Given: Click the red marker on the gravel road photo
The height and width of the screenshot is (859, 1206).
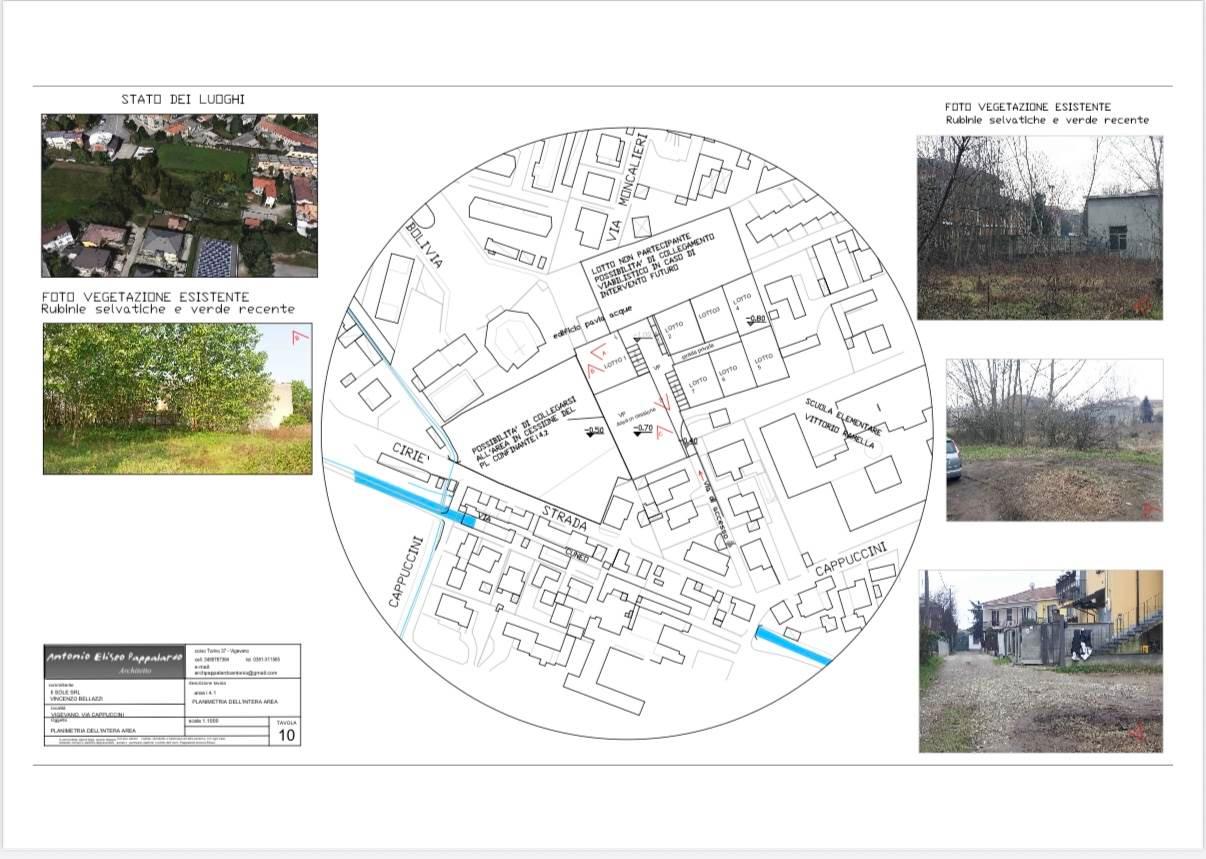Looking at the screenshot, I should (1137, 733).
